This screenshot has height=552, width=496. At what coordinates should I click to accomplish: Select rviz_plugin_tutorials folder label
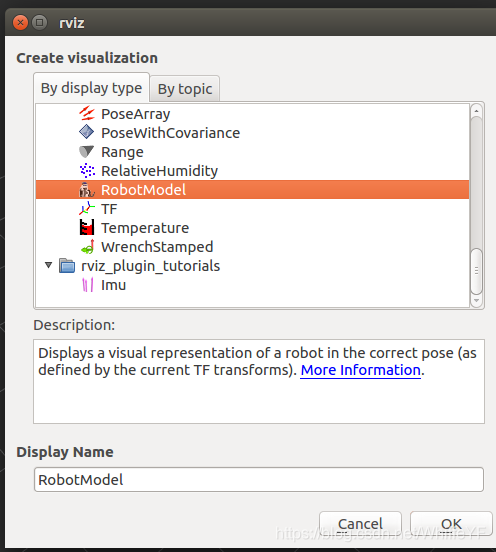(150, 266)
